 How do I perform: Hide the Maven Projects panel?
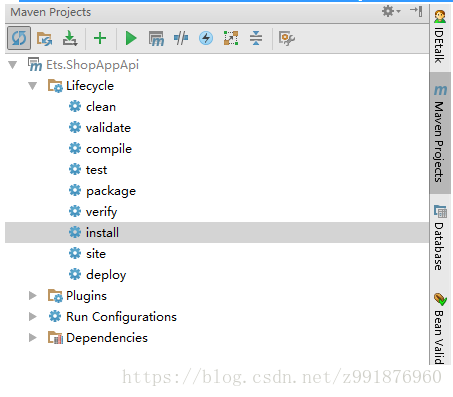click(x=416, y=11)
